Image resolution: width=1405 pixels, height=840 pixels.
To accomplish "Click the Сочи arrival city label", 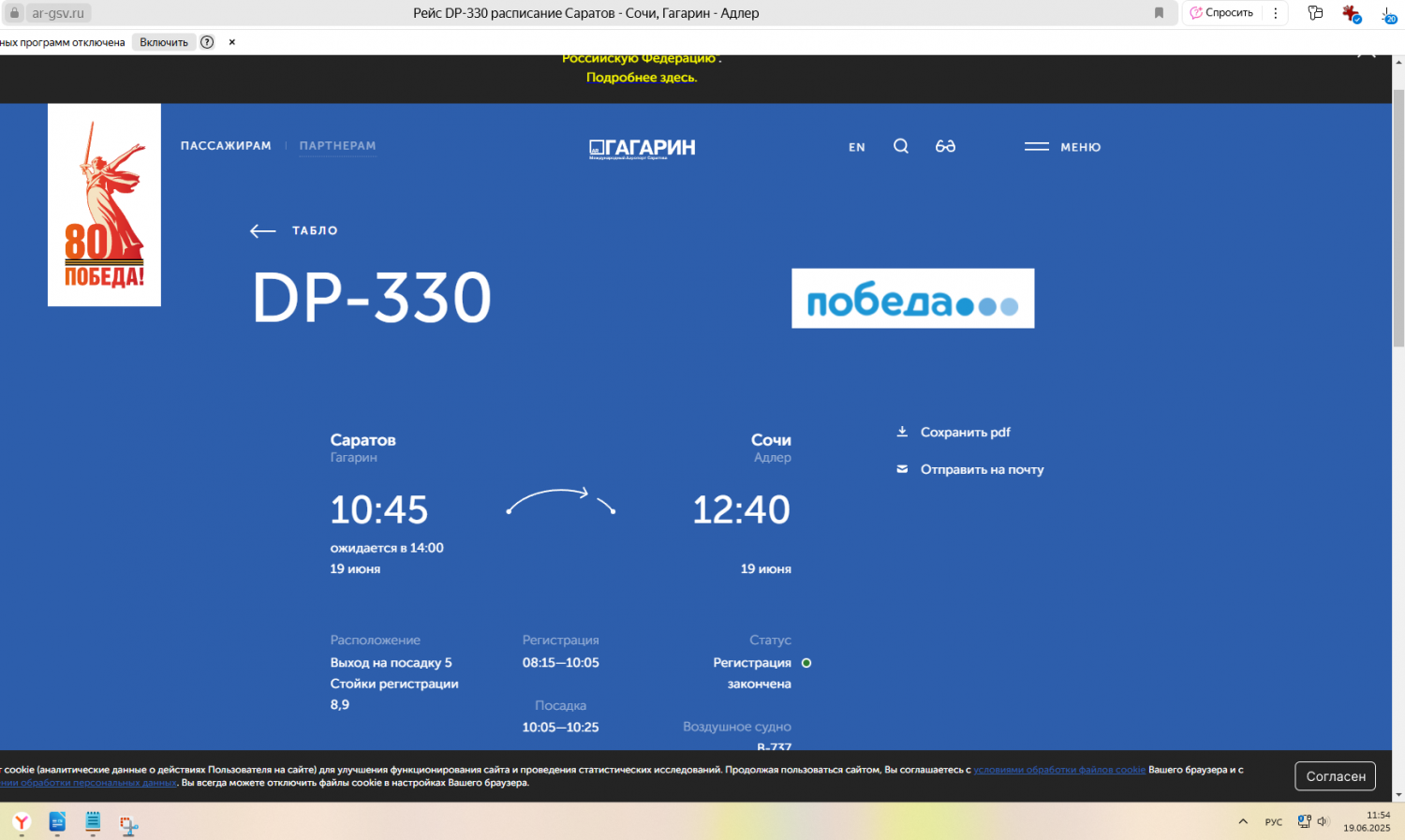I will 771,440.
